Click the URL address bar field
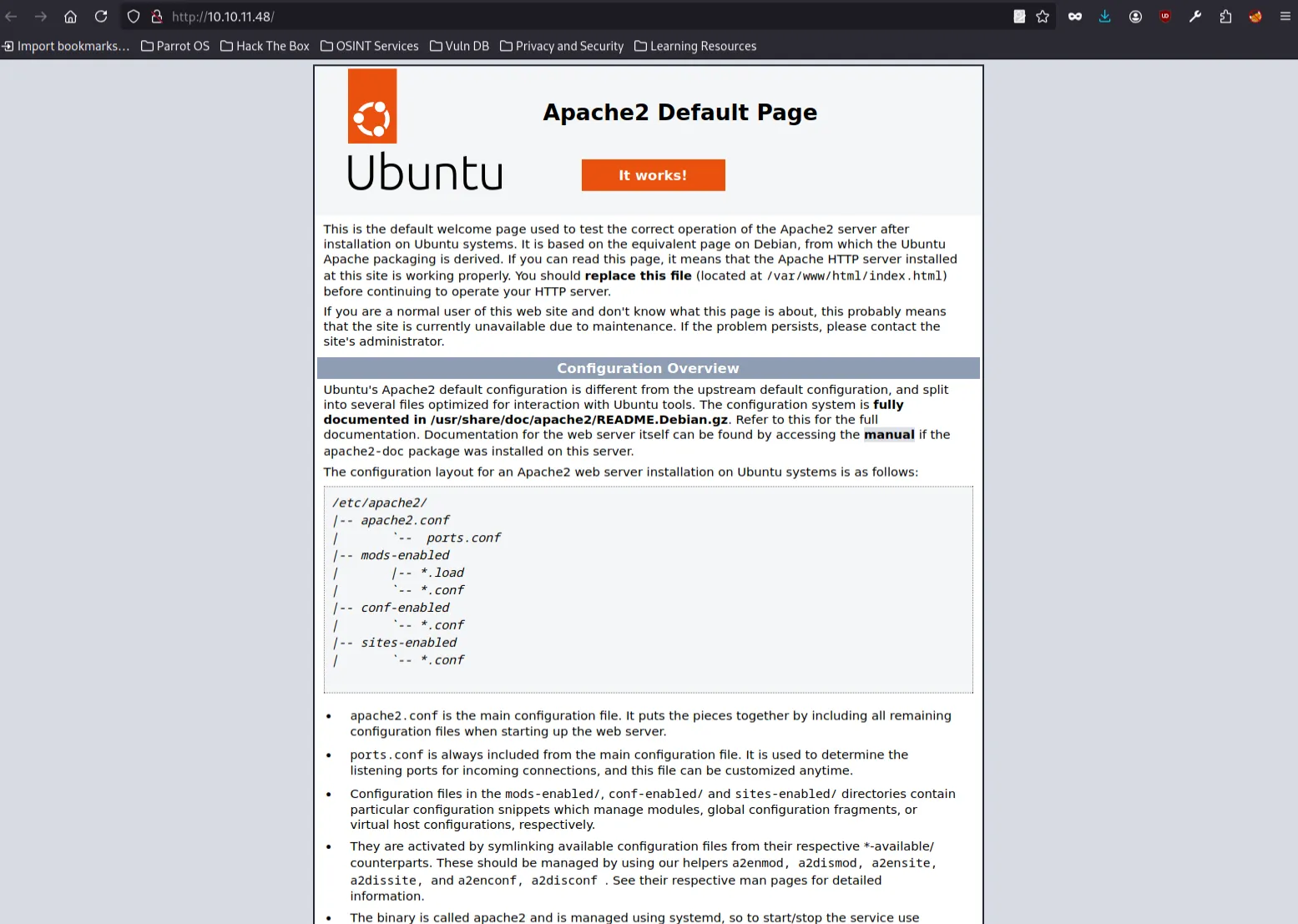The image size is (1298, 924). pos(584,17)
